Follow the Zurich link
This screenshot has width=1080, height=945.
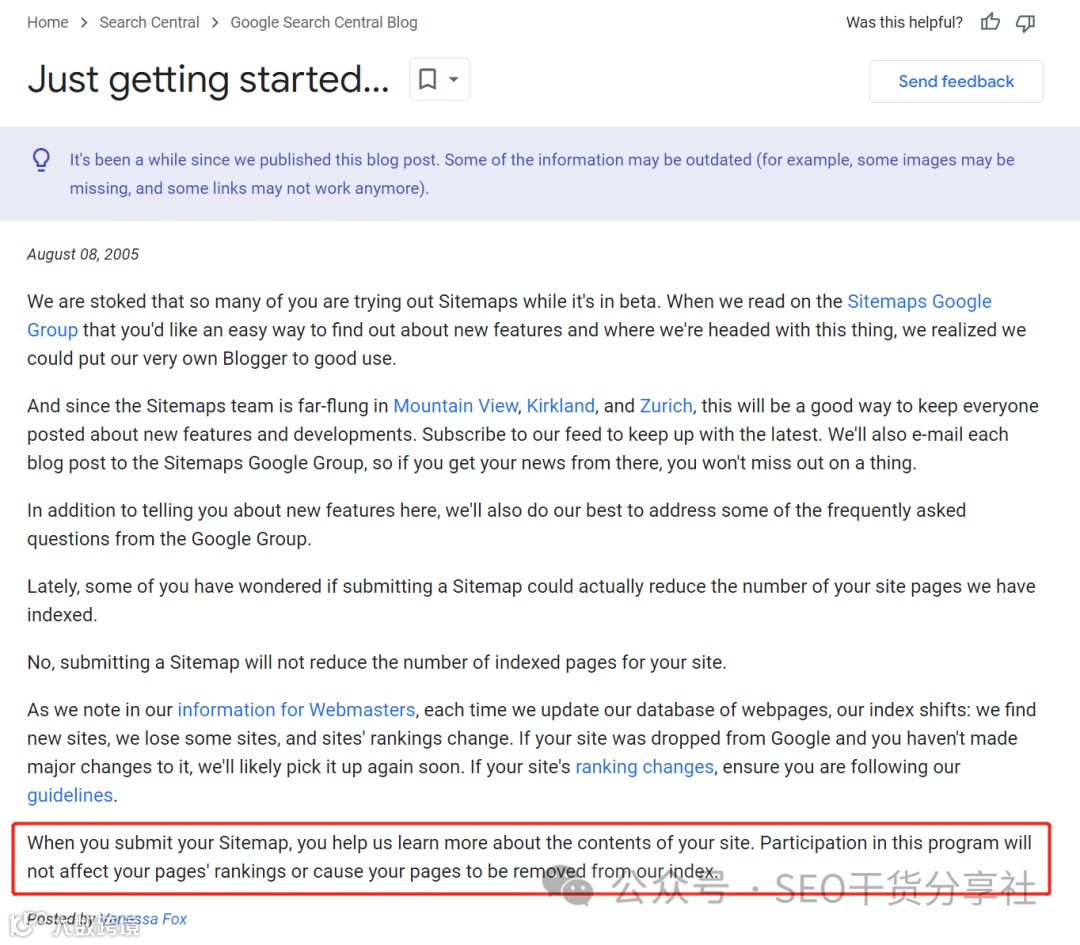click(665, 406)
